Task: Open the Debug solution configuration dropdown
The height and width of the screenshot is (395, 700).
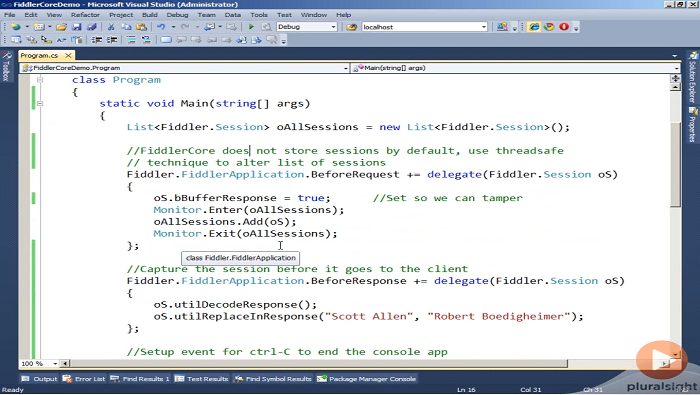Action: pos(333,27)
